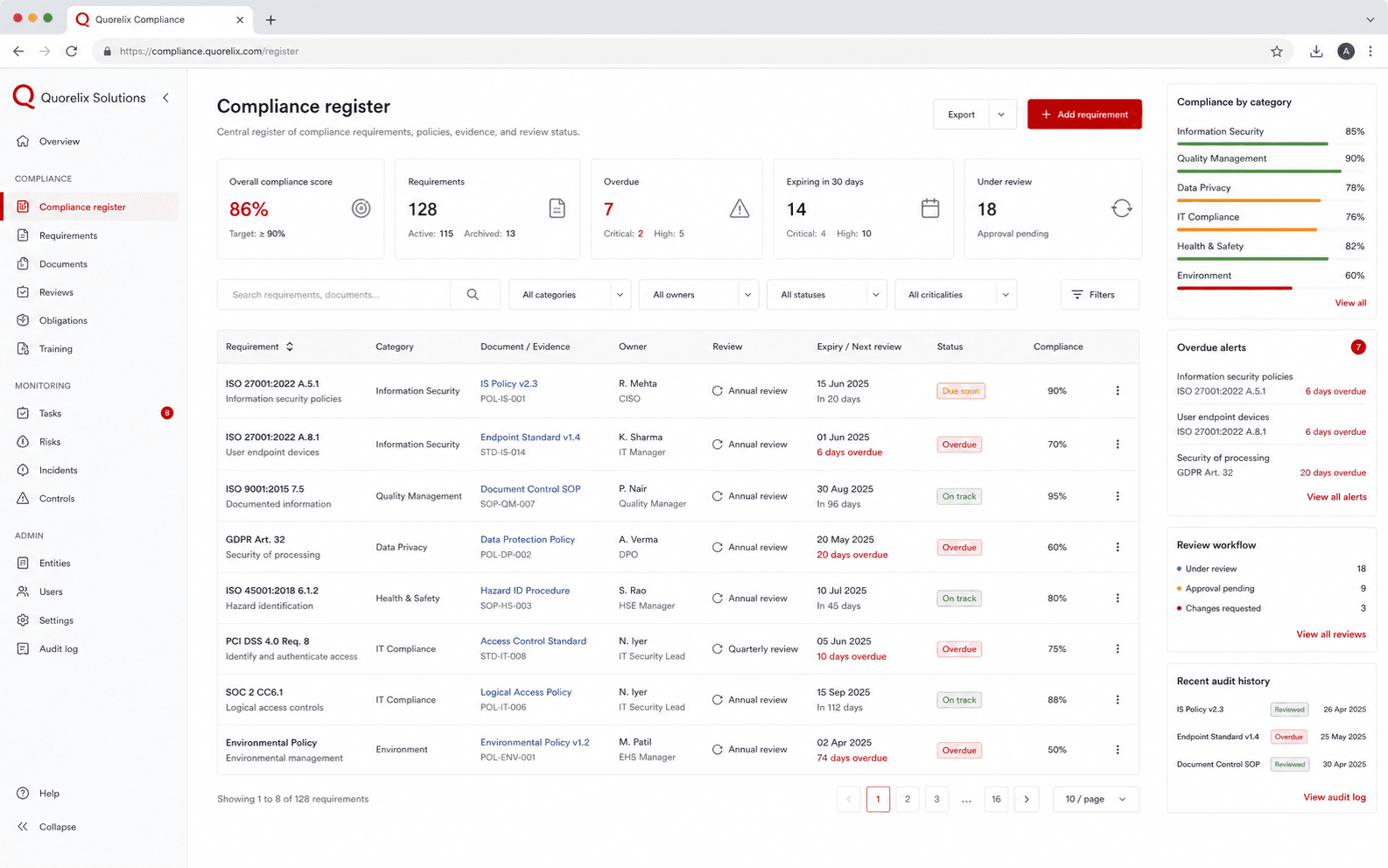Click the Requirements card document icon

(x=557, y=208)
